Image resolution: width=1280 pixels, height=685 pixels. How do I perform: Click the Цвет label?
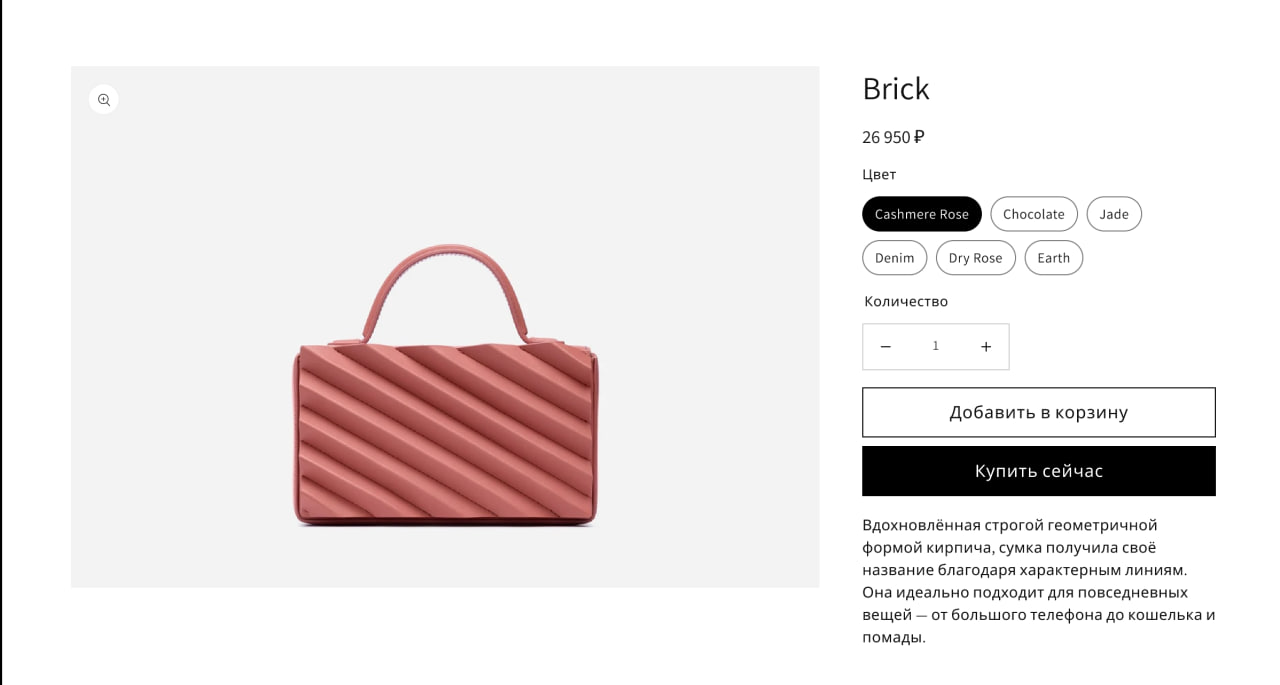[x=879, y=174]
